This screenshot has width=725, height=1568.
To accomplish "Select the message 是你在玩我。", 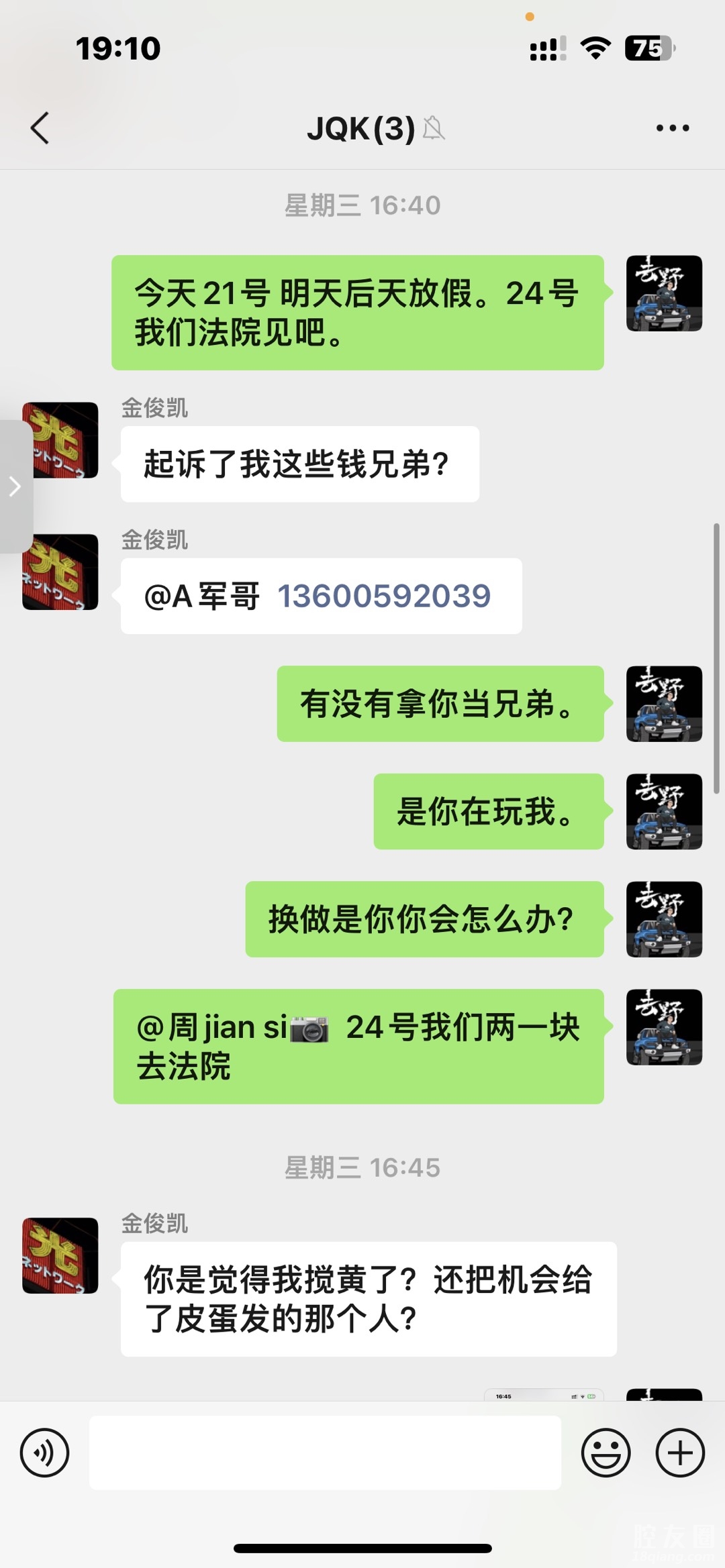I will (x=489, y=811).
